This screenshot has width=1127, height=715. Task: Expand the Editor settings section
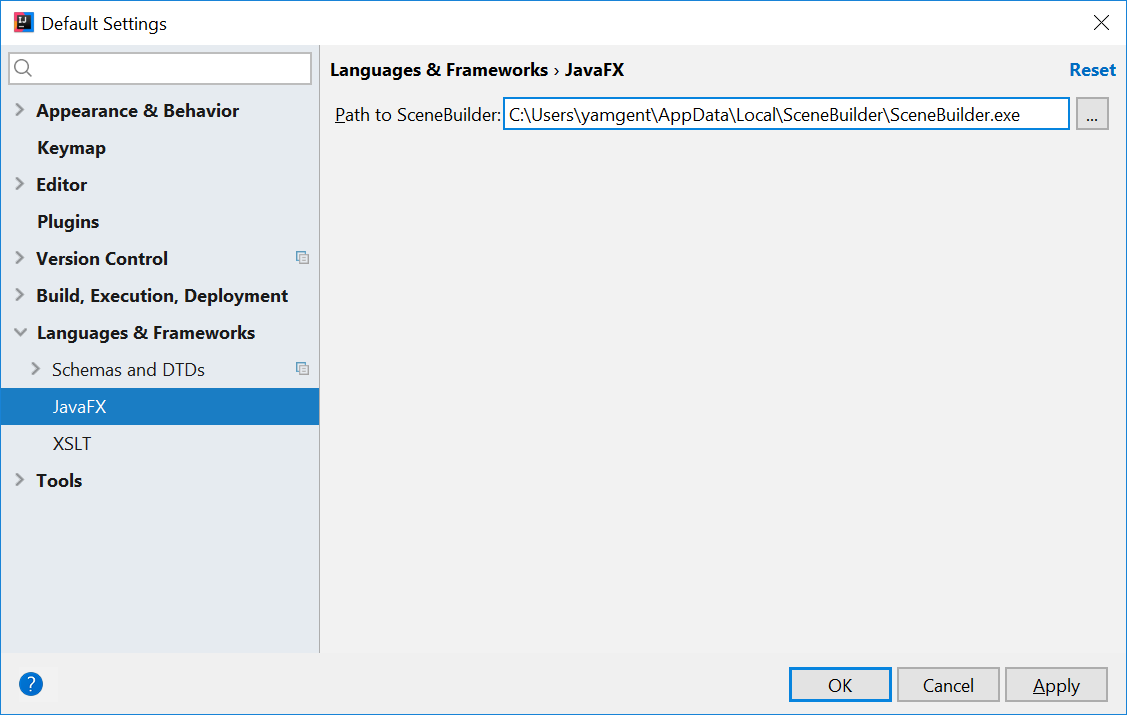tap(17, 184)
